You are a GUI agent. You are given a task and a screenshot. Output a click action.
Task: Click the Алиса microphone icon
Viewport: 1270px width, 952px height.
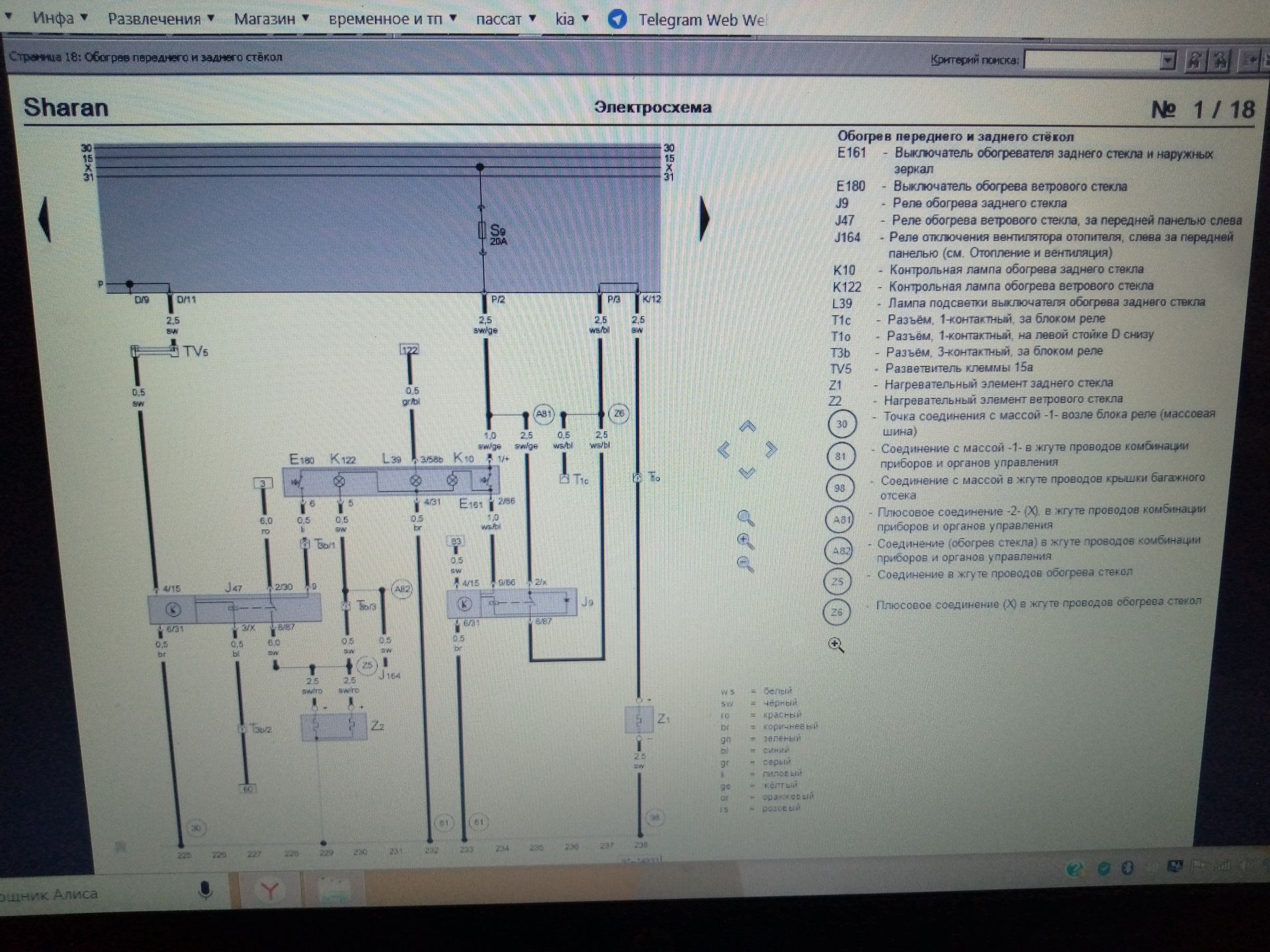pos(206,891)
